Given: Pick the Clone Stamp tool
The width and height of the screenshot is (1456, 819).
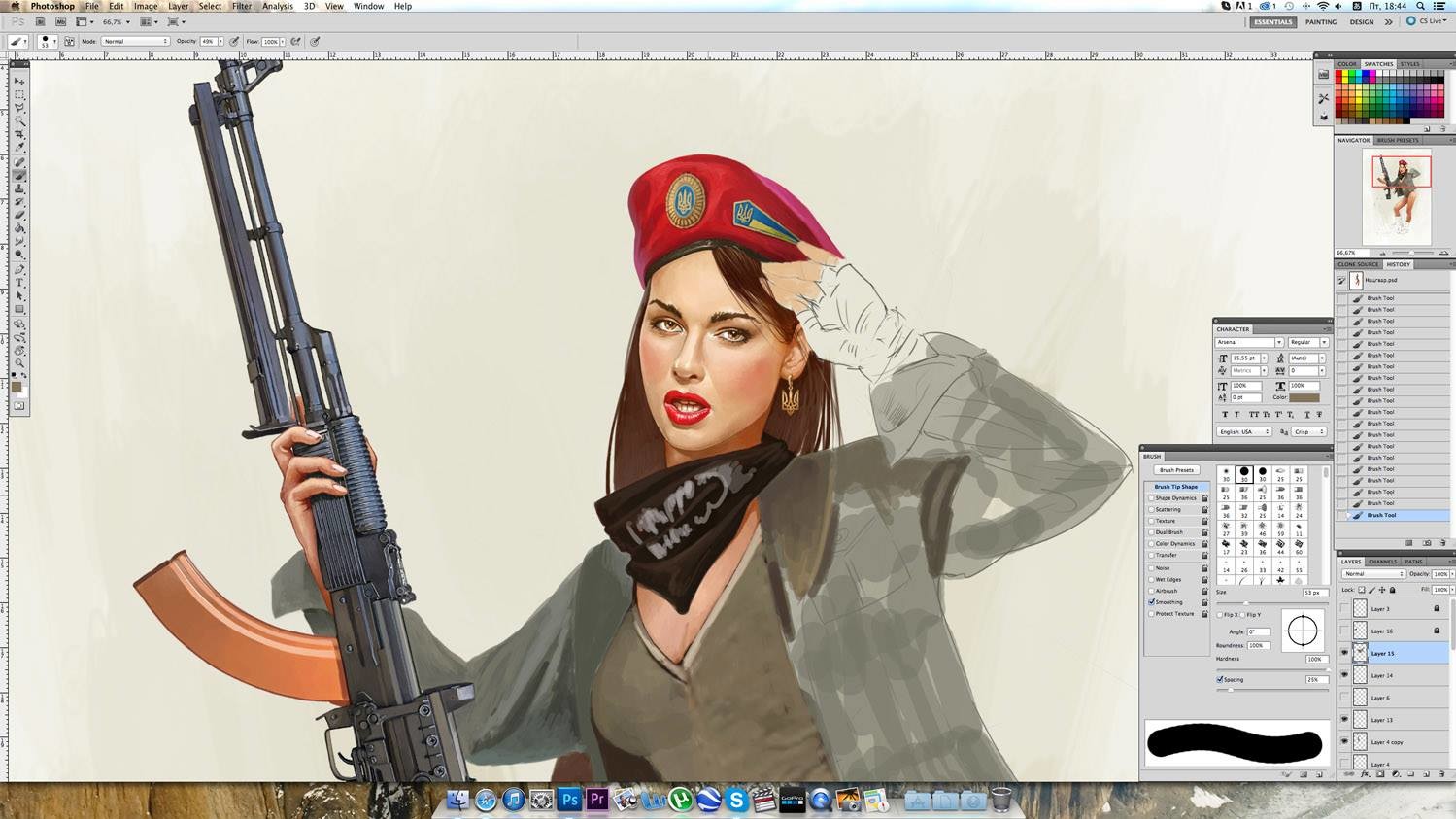Looking at the screenshot, I should click(x=18, y=188).
